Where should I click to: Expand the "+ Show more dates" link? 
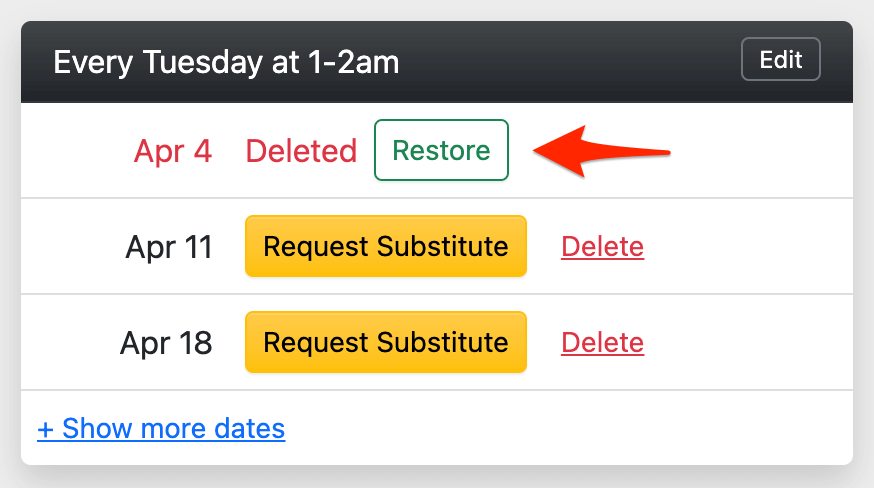(x=161, y=429)
